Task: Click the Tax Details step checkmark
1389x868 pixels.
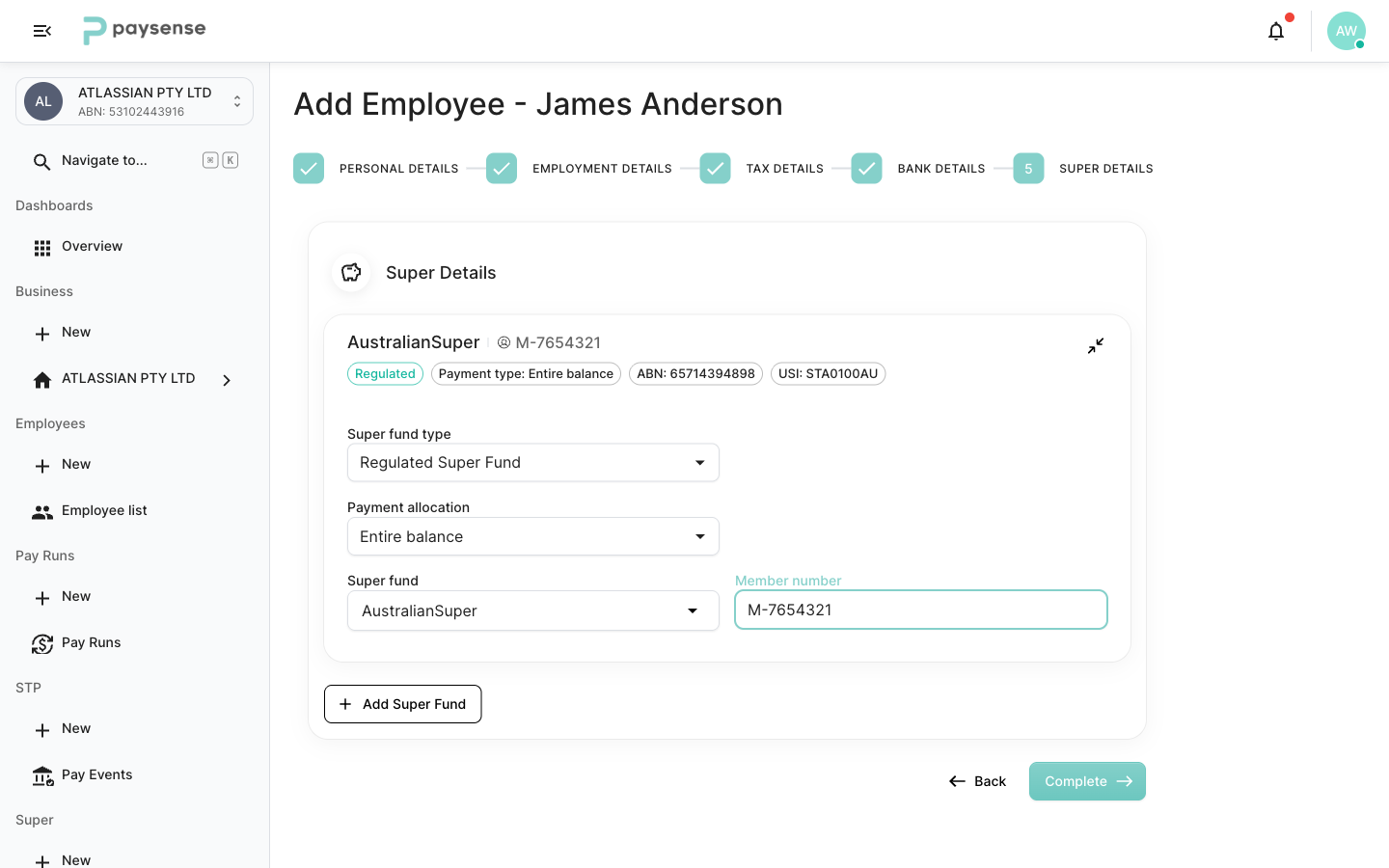Action: click(x=715, y=168)
